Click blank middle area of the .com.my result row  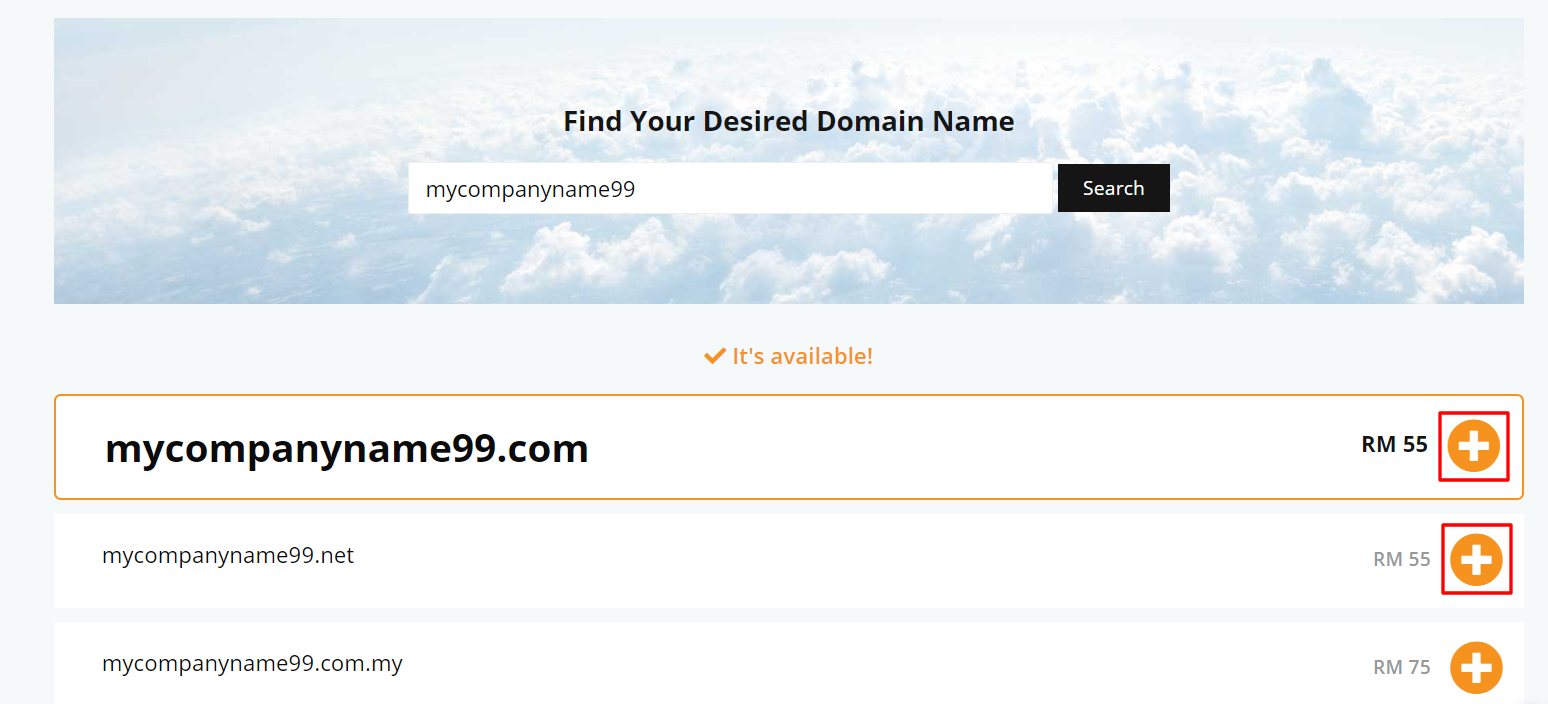click(850, 665)
